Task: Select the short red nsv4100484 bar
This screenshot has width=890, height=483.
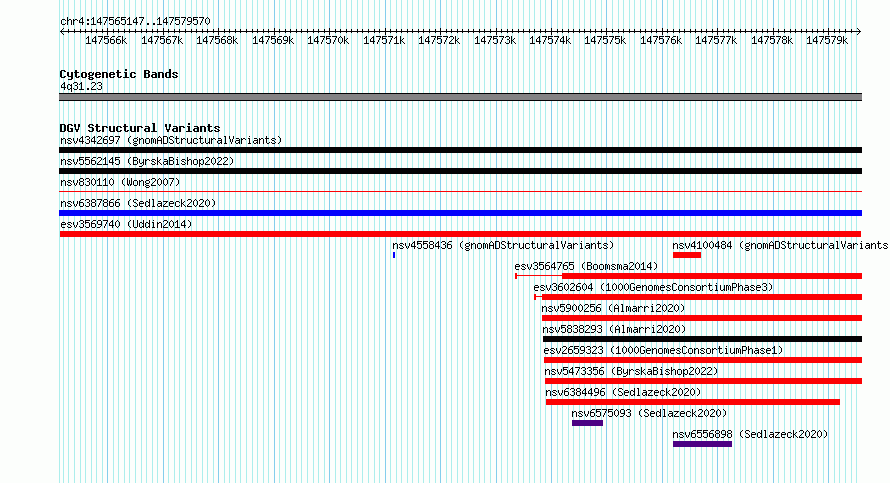Action: pyautogui.click(x=687, y=255)
